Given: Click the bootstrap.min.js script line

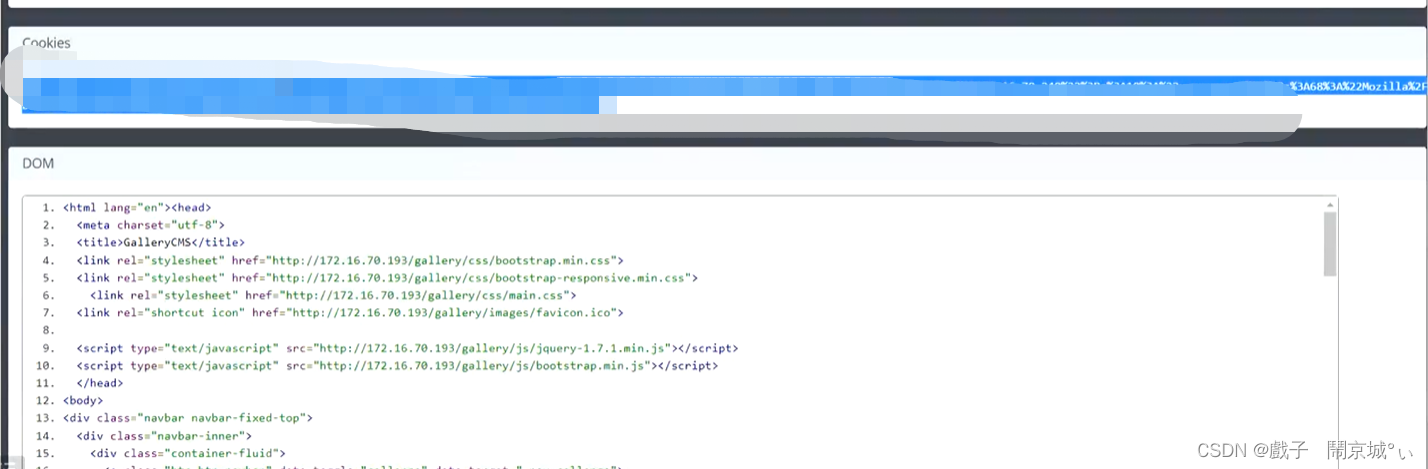Looking at the screenshot, I should pos(397,366).
